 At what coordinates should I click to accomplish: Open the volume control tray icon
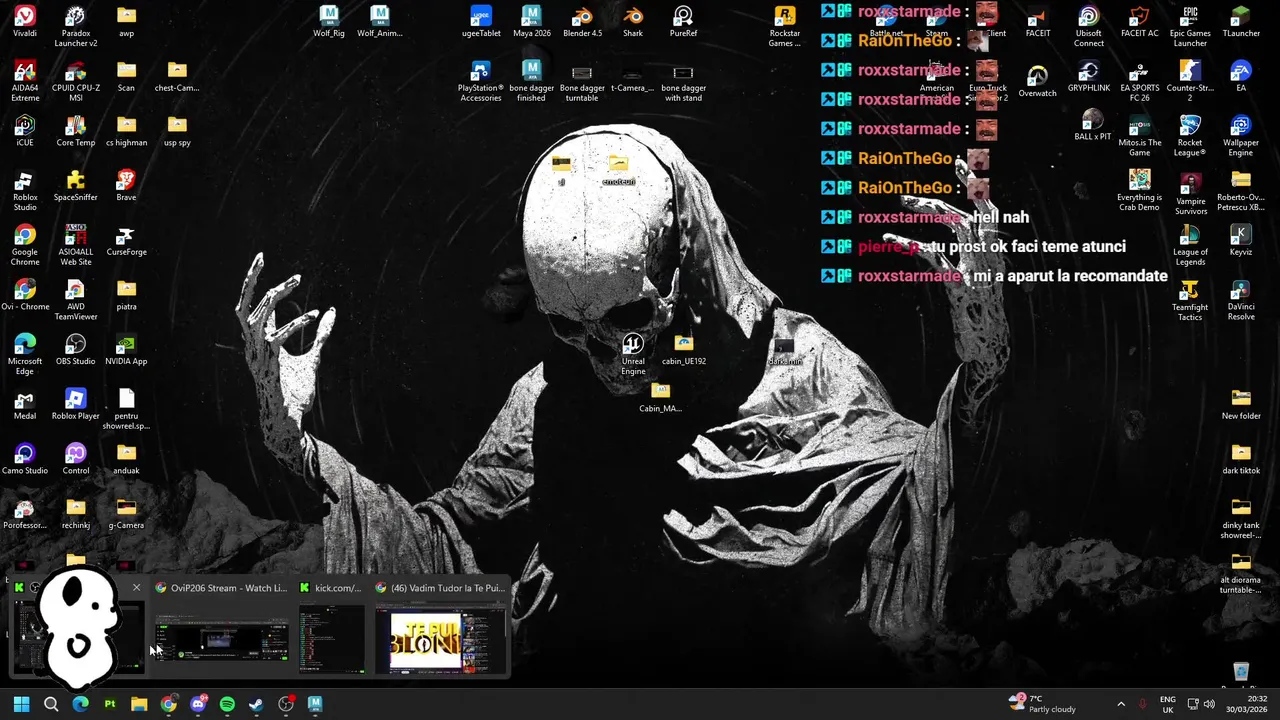coord(1209,704)
